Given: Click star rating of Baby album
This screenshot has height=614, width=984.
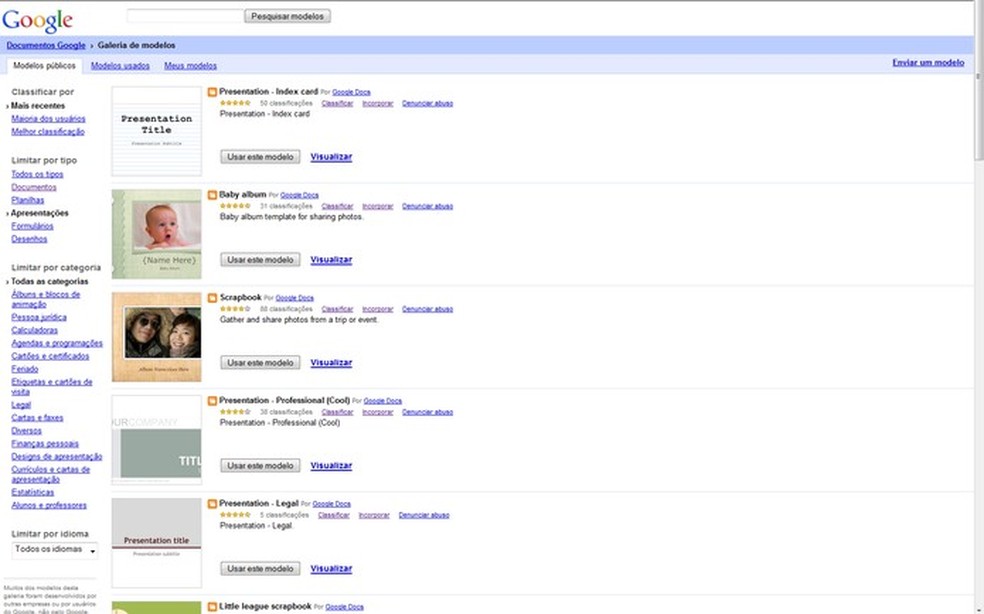Looking at the screenshot, I should coord(235,206).
